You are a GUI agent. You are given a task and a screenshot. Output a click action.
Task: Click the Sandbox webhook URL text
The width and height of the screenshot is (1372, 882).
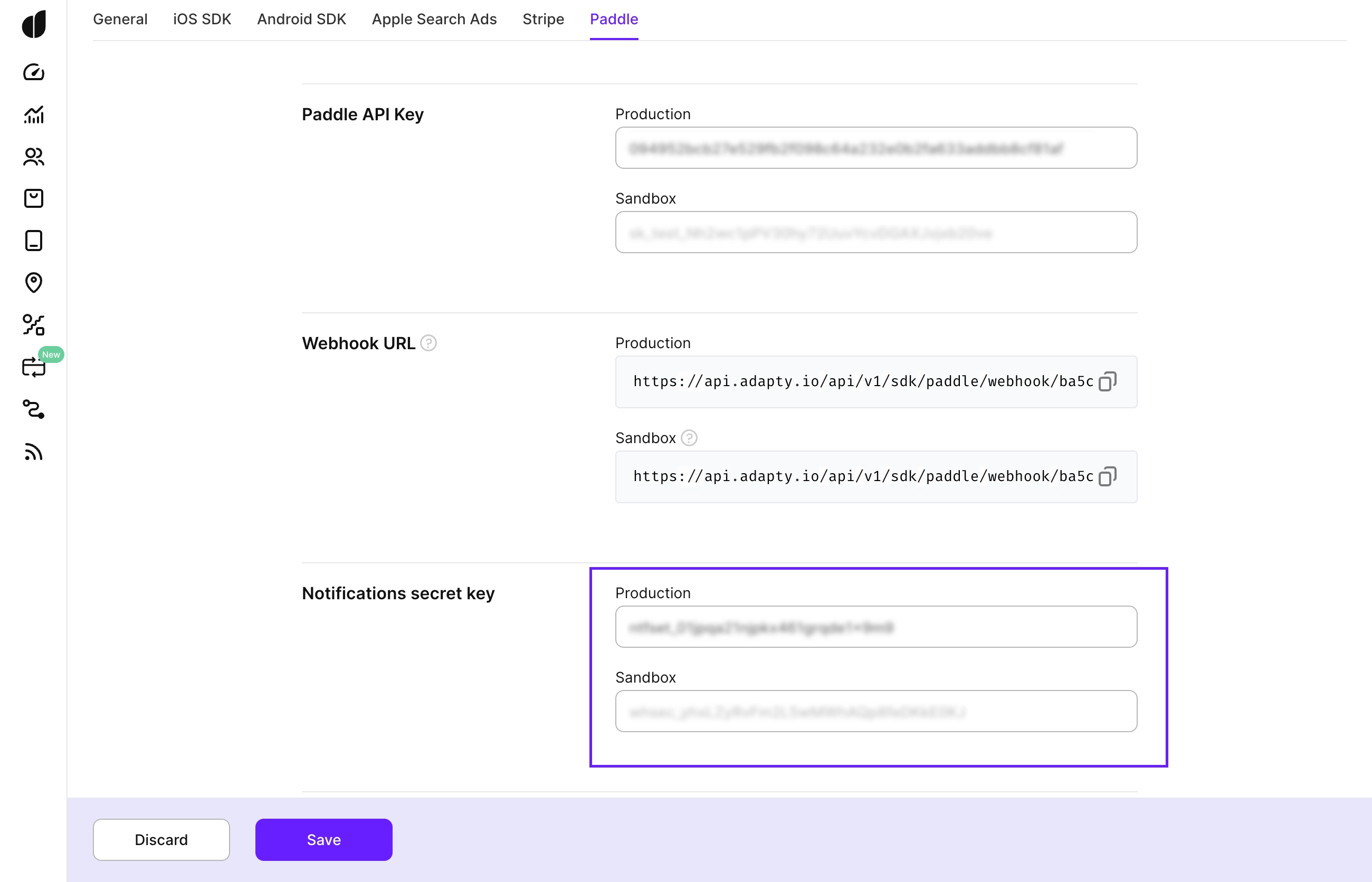point(863,476)
